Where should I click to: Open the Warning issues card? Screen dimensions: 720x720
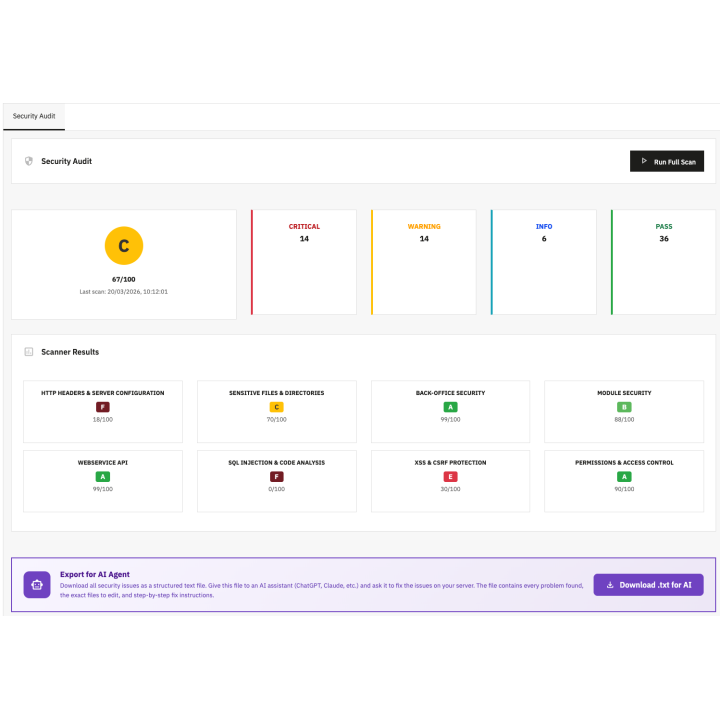tap(424, 262)
